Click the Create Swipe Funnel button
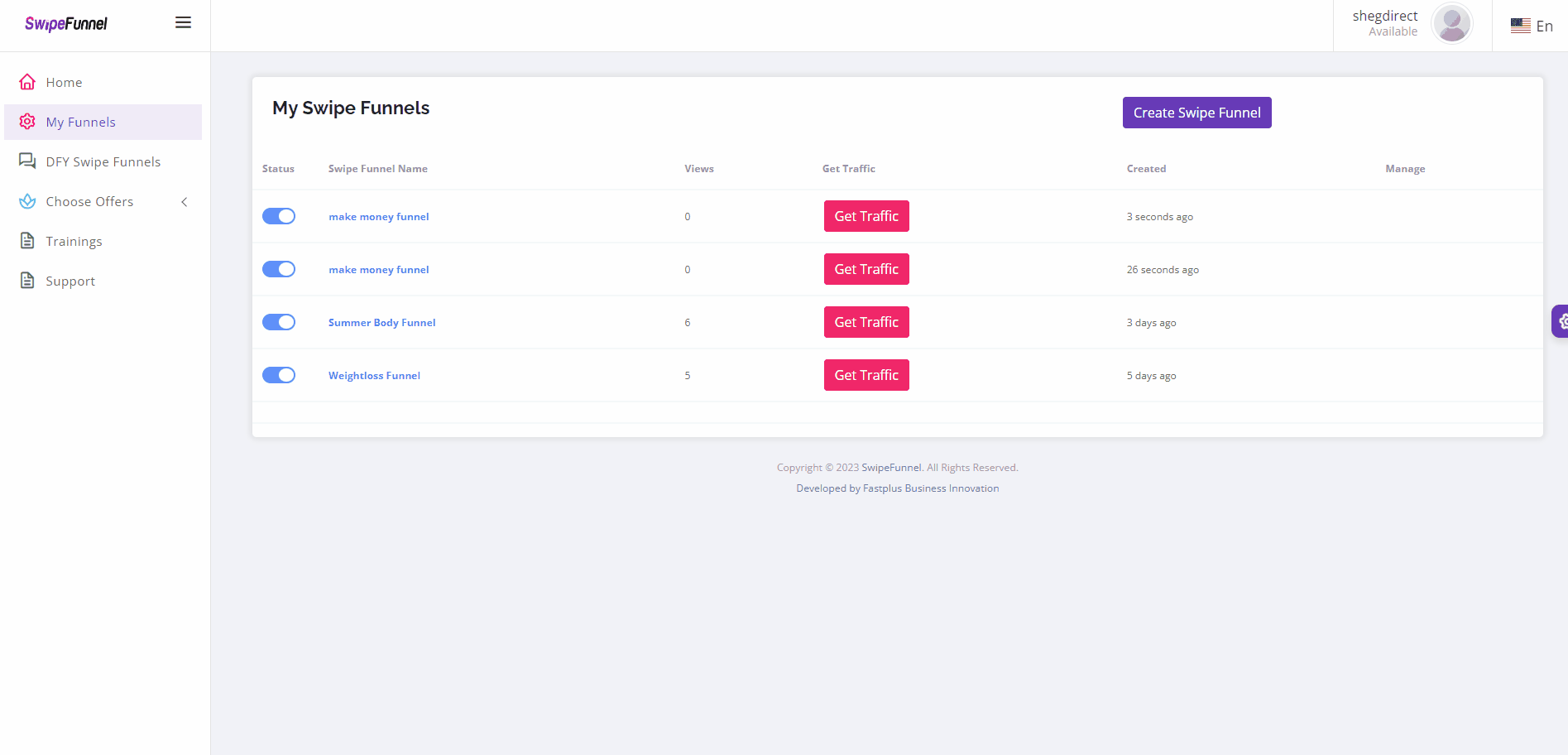This screenshot has width=1568, height=755. click(x=1196, y=113)
